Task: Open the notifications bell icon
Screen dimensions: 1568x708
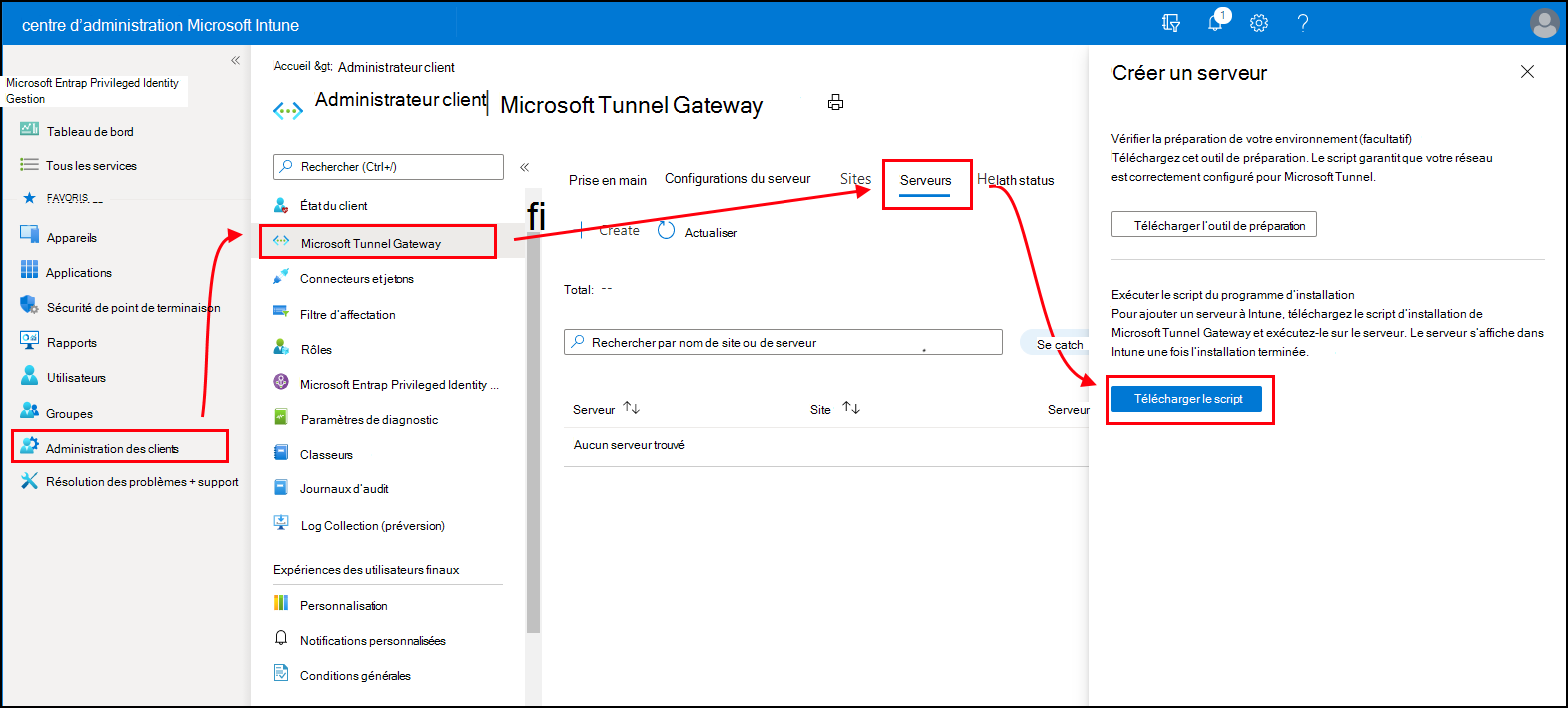Action: (x=1216, y=22)
